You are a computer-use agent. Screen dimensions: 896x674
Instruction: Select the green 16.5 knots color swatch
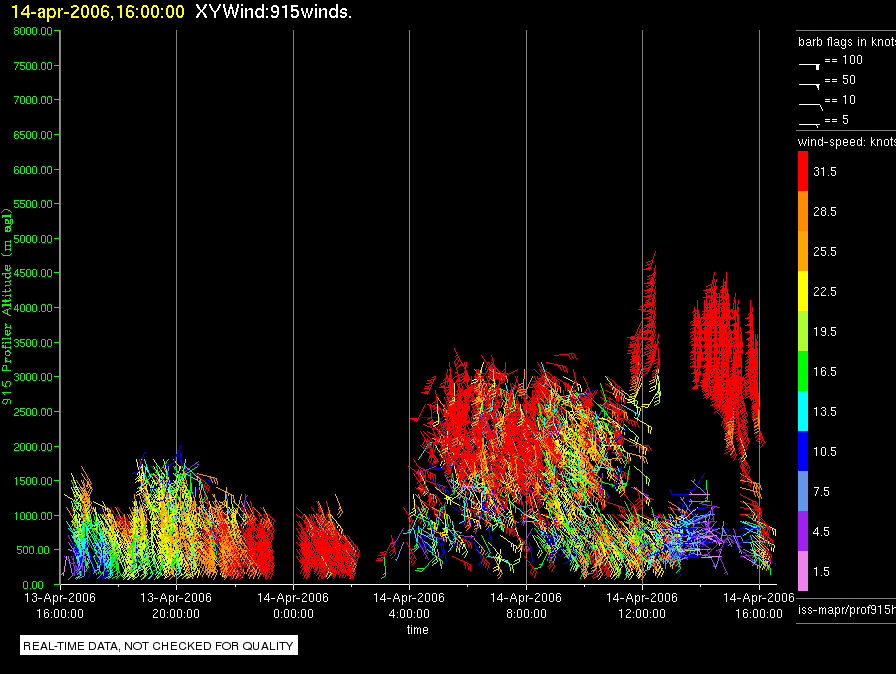803,371
